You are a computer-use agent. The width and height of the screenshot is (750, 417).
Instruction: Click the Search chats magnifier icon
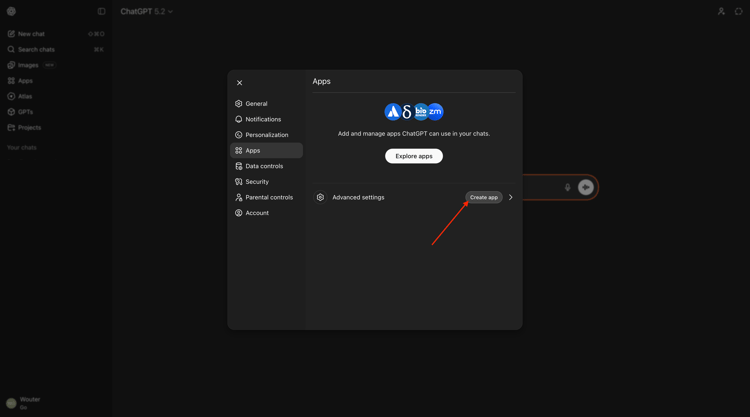[11, 49]
